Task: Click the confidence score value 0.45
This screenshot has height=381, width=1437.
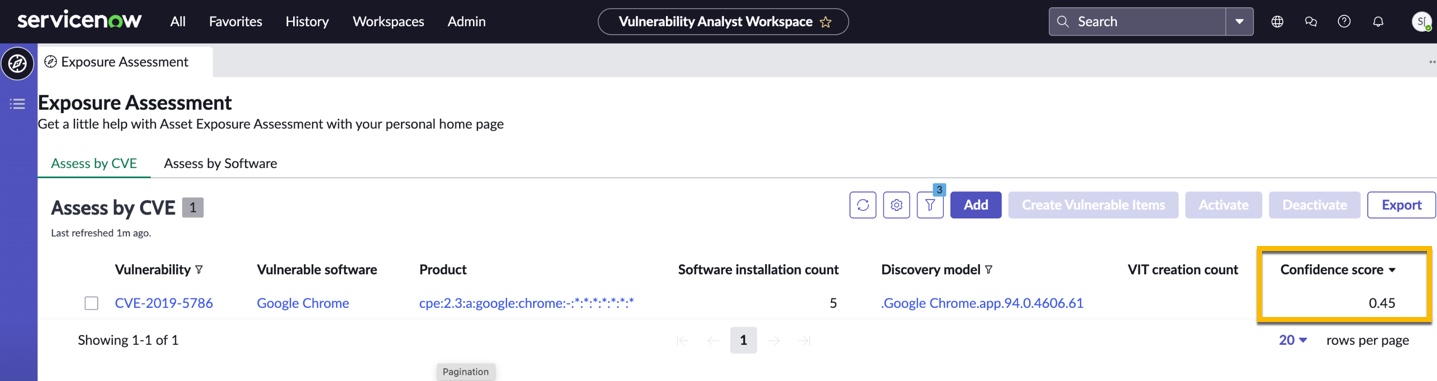Action: [1381, 303]
